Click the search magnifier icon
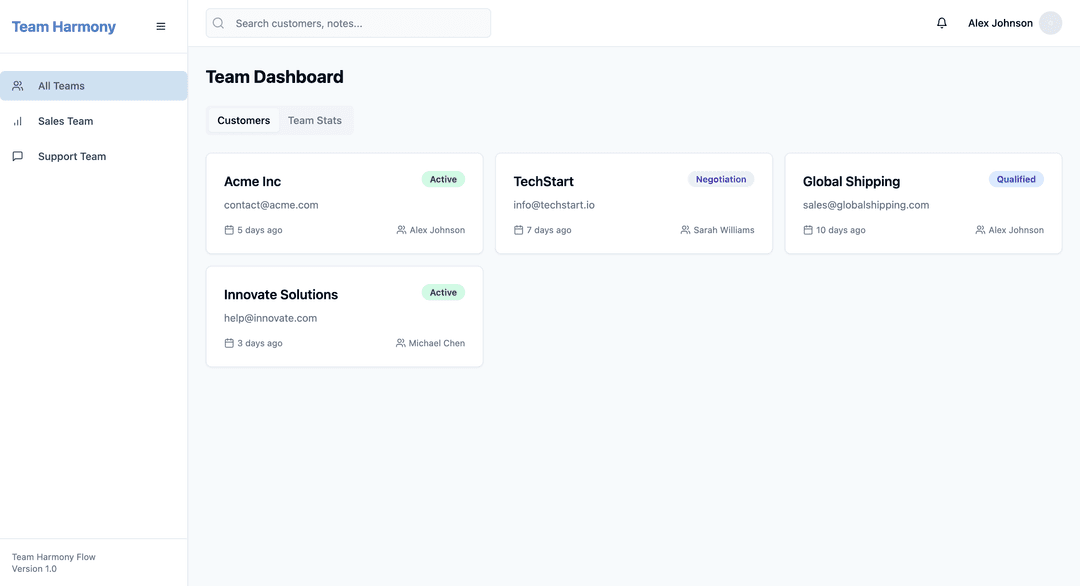Viewport: 1080px width, 586px height. tap(219, 23)
